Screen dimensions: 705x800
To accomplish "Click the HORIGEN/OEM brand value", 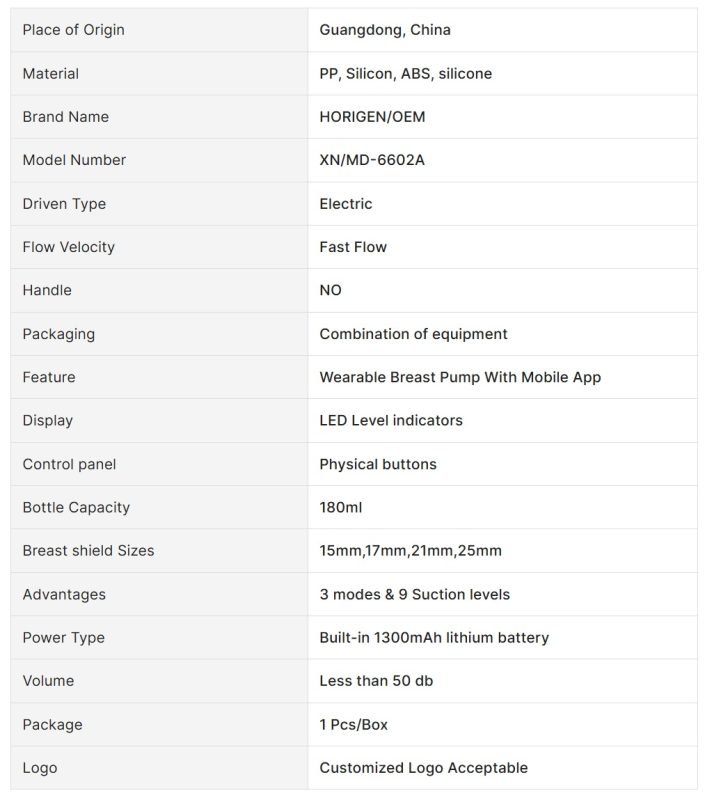I will click(x=372, y=117).
